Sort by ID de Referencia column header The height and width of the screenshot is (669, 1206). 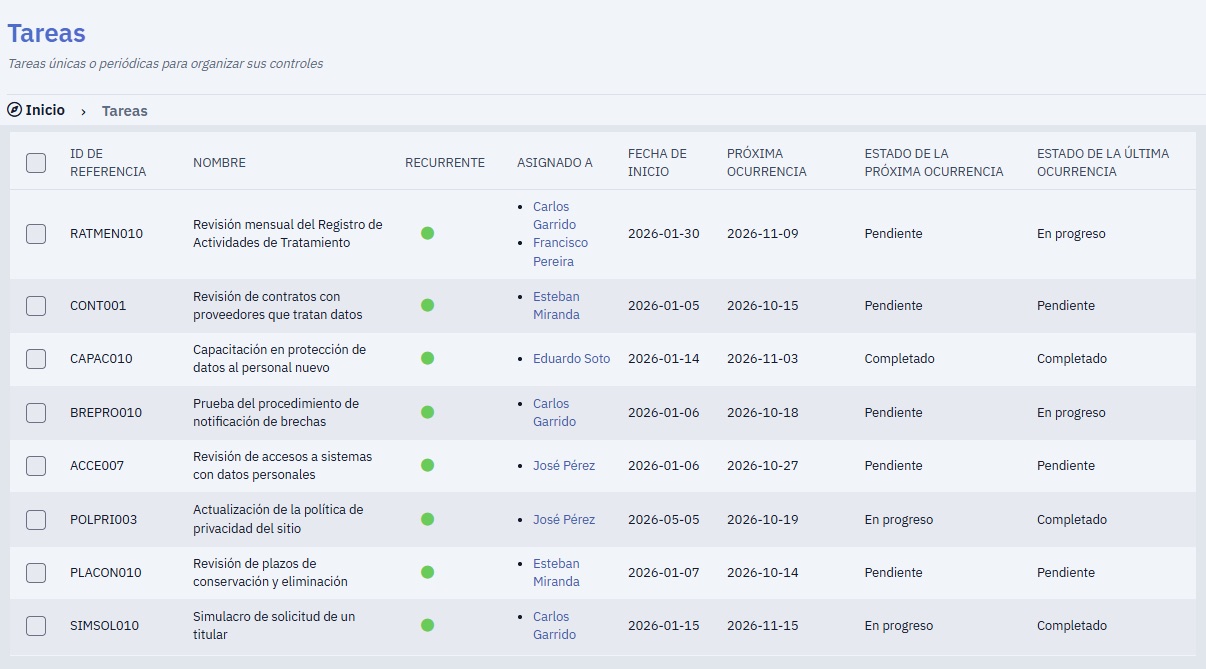coord(108,162)
